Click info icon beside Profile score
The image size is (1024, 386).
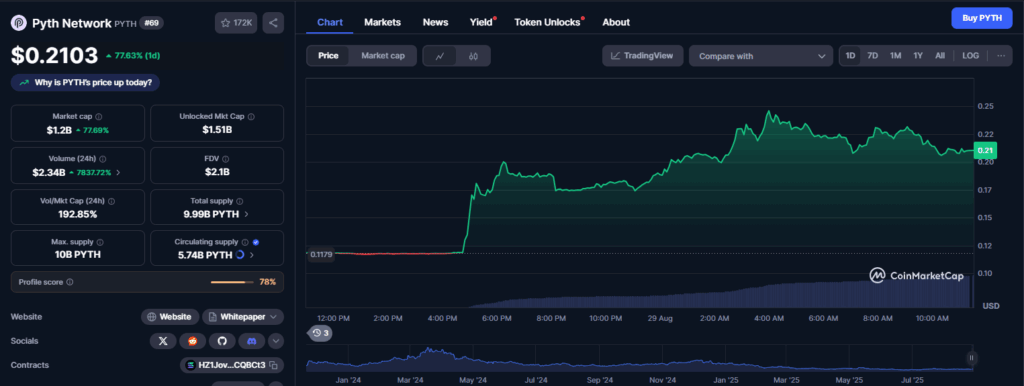tap(70, 282)
